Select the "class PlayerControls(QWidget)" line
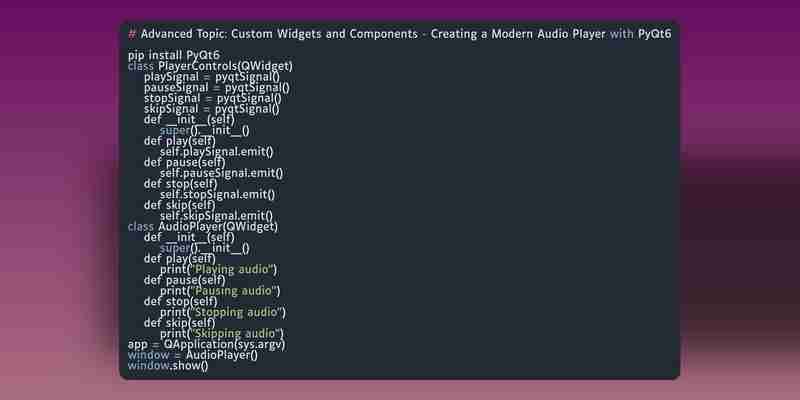The height and width of the screenshot is (400, 800). point(210,66)
